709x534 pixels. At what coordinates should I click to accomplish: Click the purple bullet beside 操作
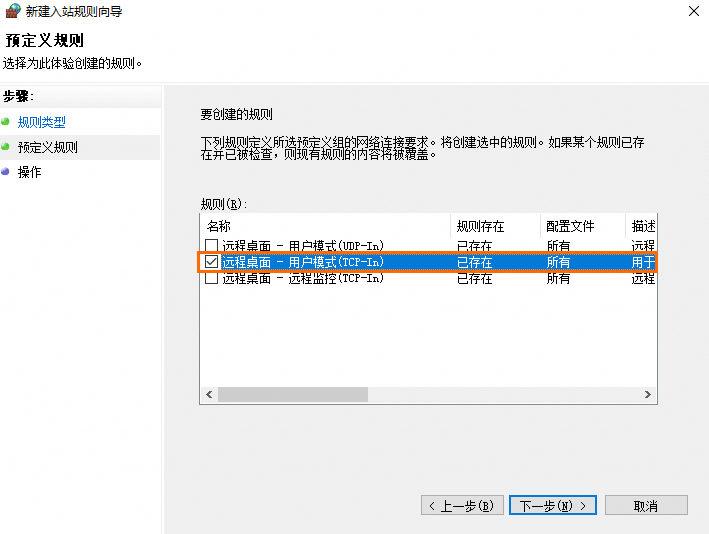[x=6, y=172]
